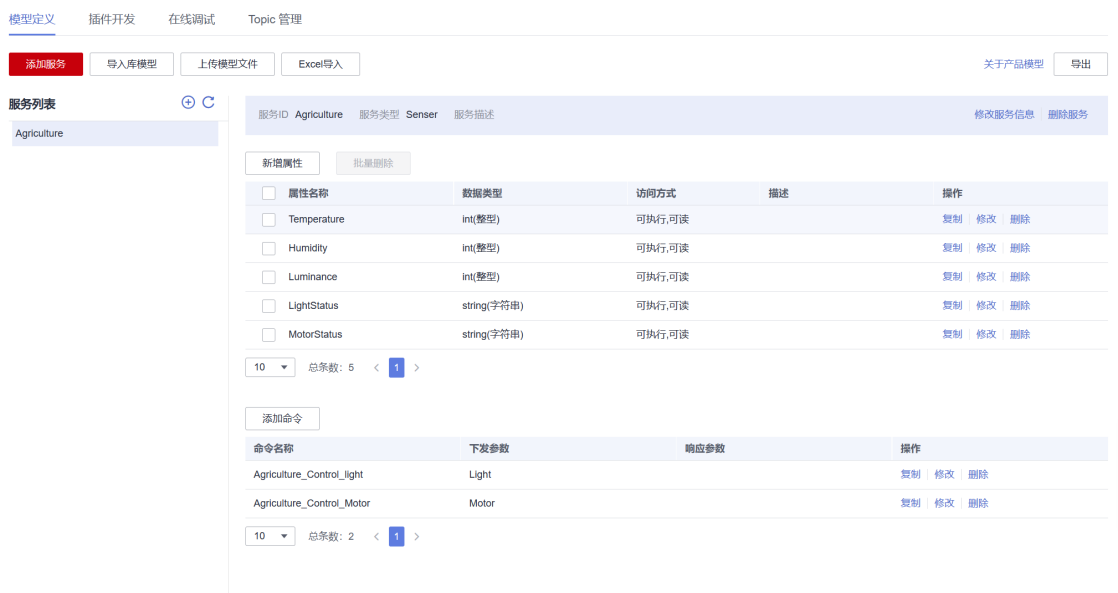Open the Topic 管理 tab

pyautogui.click(x=275, y=19)
